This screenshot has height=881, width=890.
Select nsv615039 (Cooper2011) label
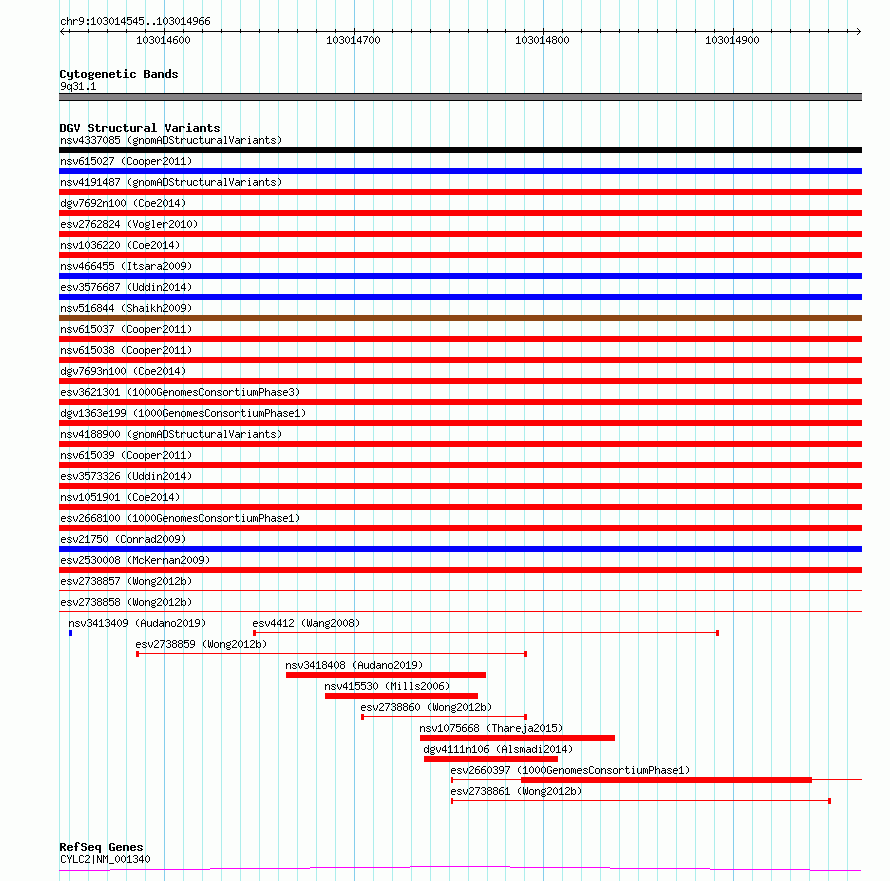(126, 455)
